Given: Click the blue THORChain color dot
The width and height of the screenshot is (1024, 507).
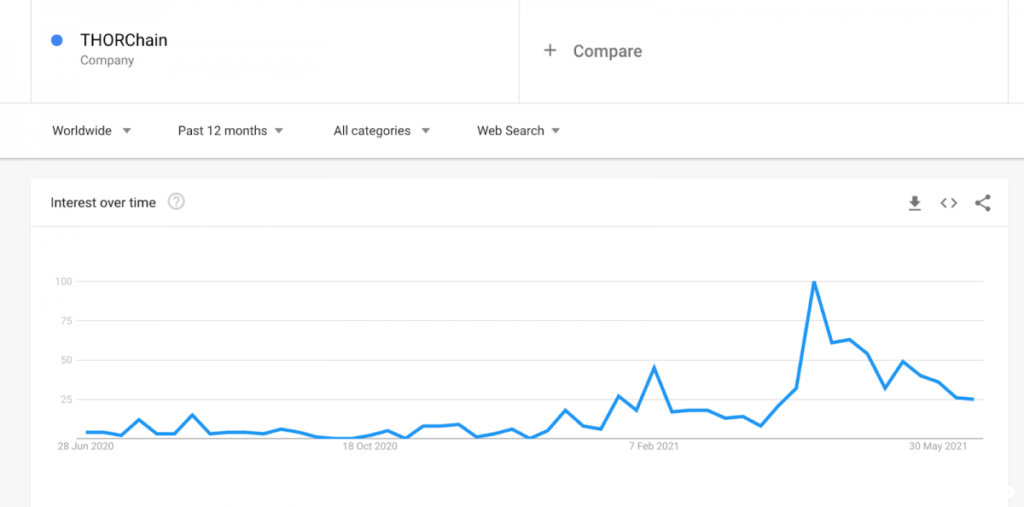Looking at the screenshot, I should 57,40.
